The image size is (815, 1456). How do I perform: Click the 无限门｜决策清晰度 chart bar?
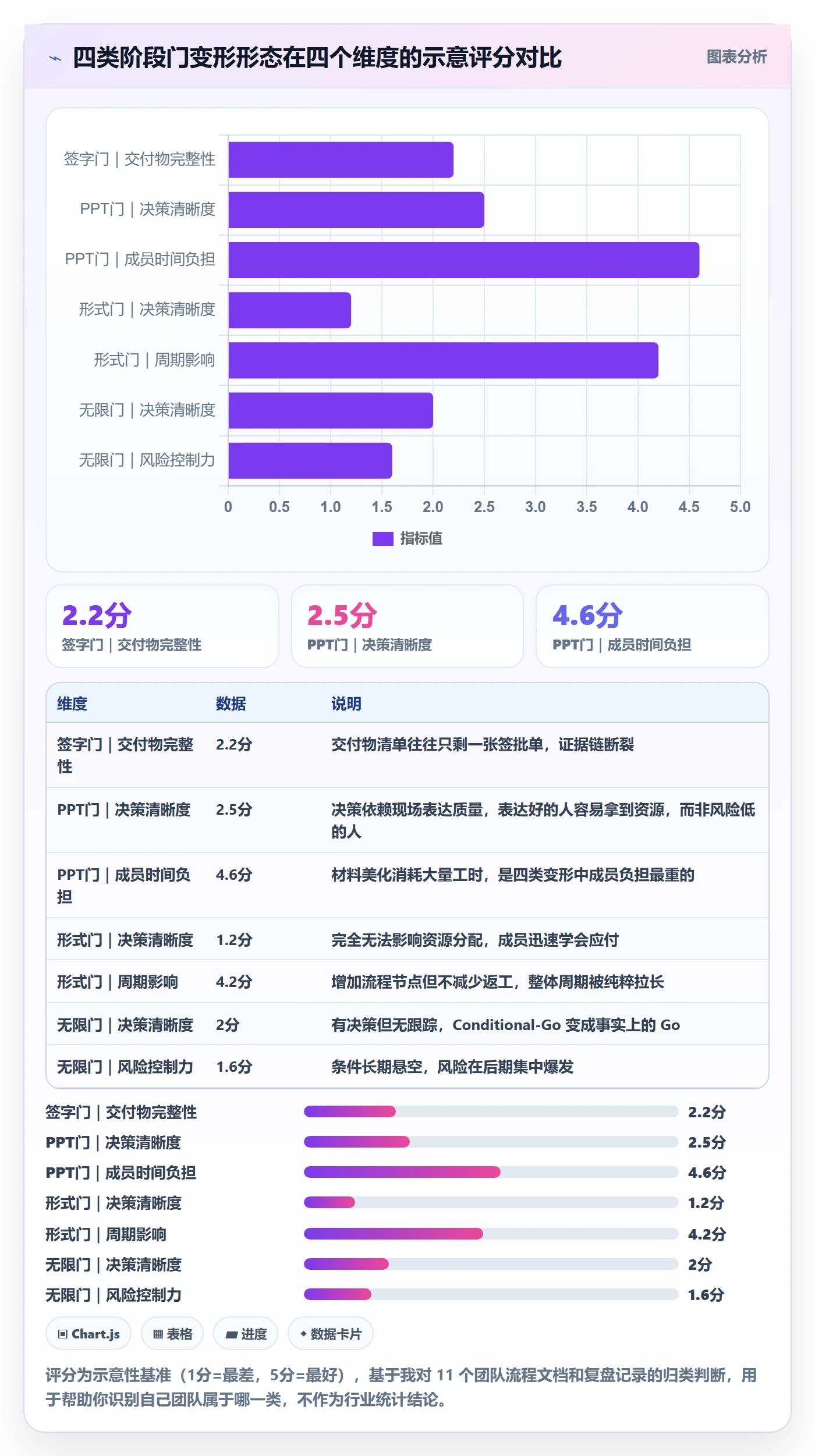point(330,411)
